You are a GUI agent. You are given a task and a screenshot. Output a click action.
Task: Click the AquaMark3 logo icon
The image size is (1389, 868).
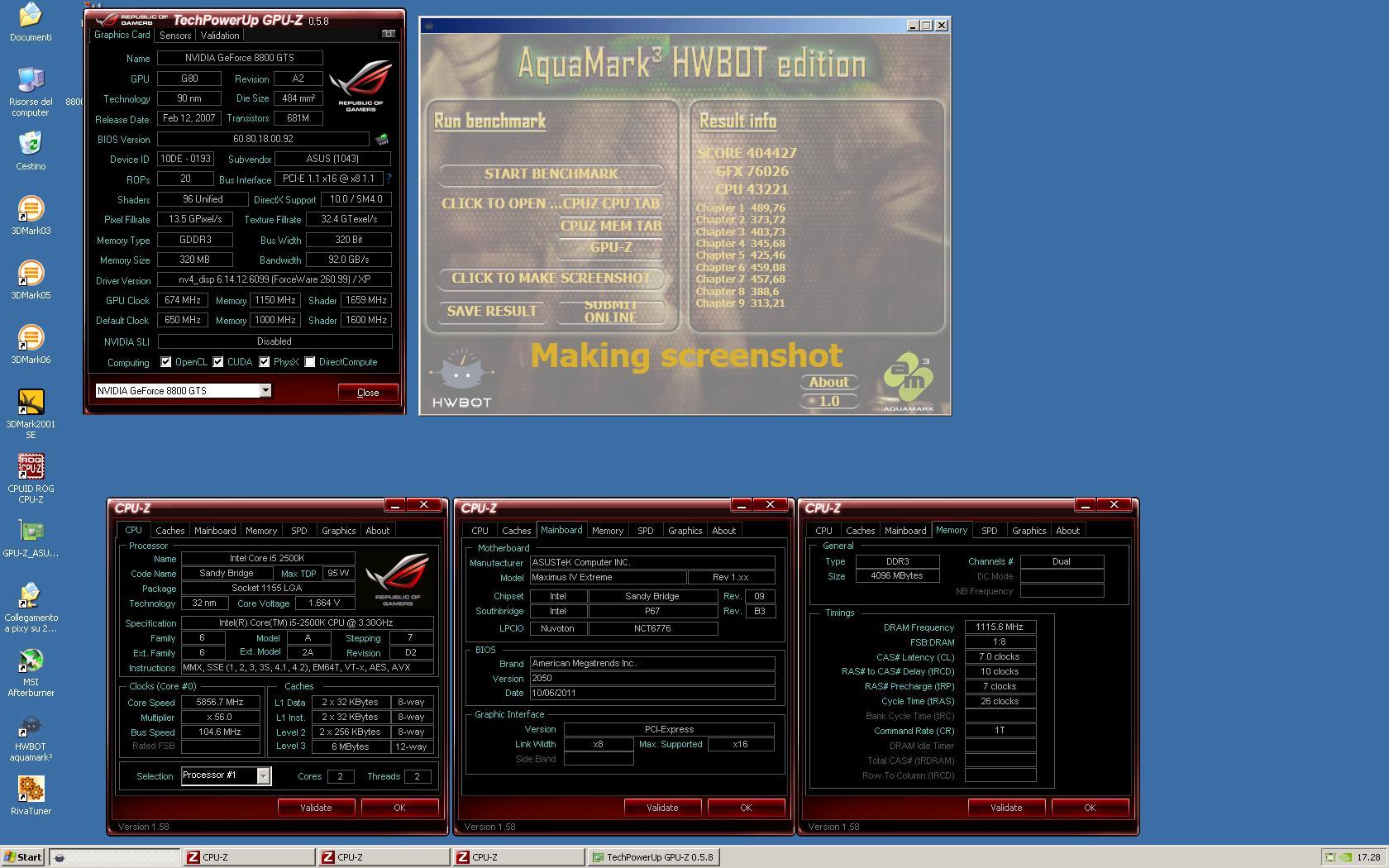908,382
